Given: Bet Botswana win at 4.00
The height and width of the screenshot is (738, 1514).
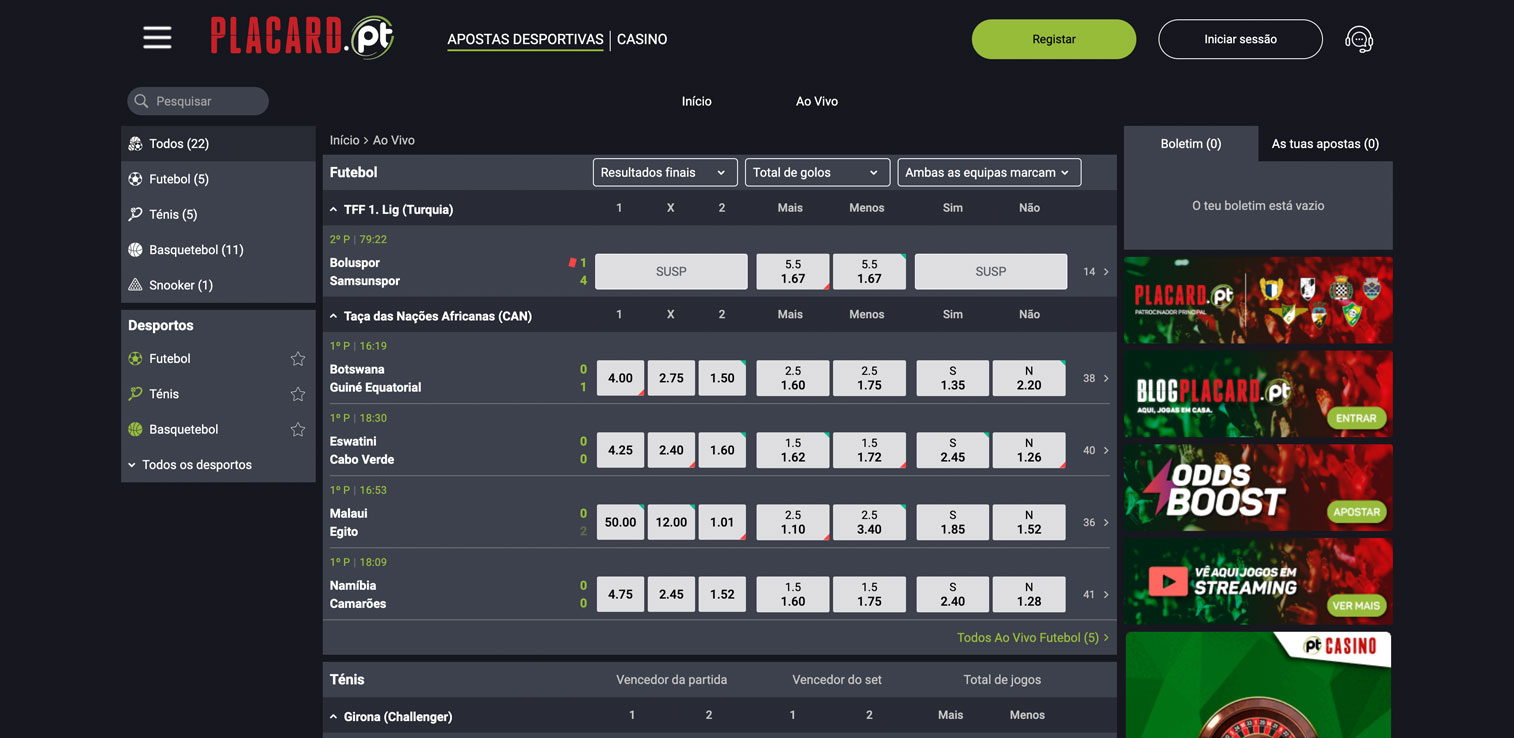Looking at the screenshot, I should tap(620, 378).
